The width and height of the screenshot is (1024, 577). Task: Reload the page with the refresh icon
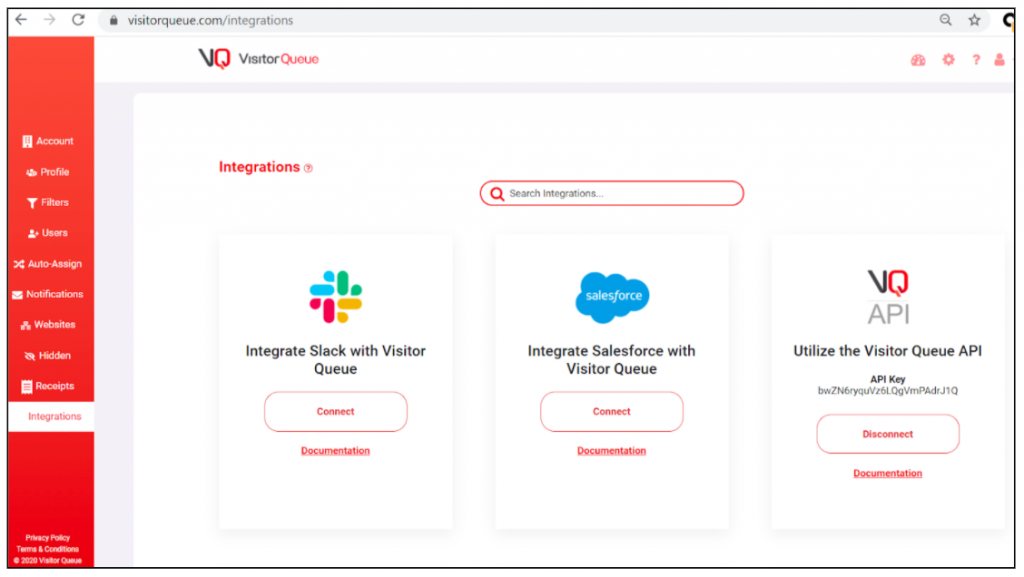[x=78, y=20]
